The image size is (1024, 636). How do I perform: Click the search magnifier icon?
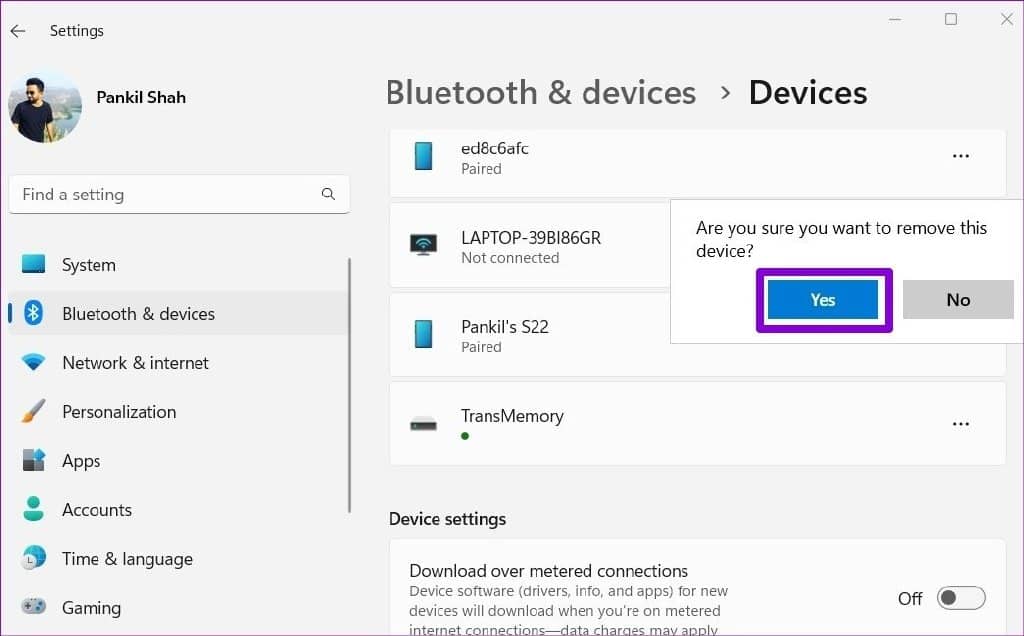[x=328, y=194]
